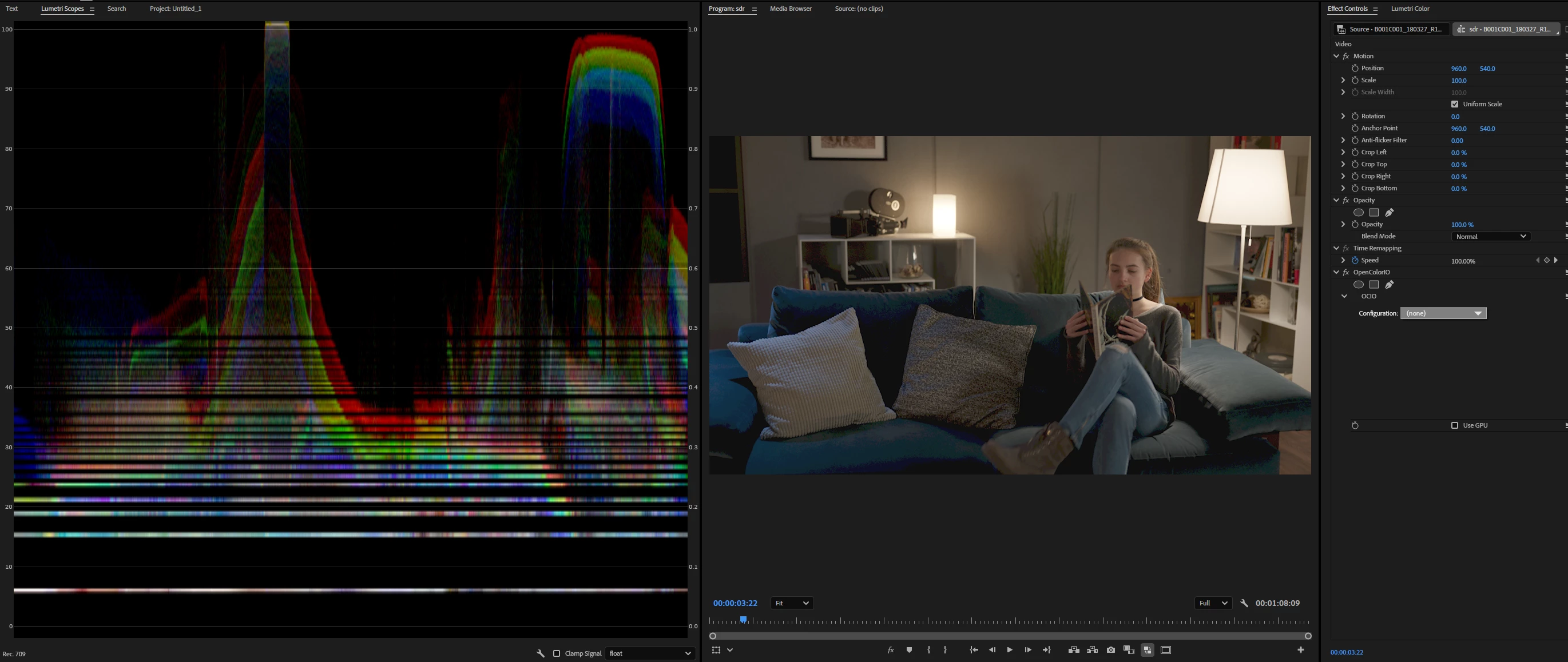Click the Opacity ellipse mask icon
1568x662 pixels.
[1358, 212]
